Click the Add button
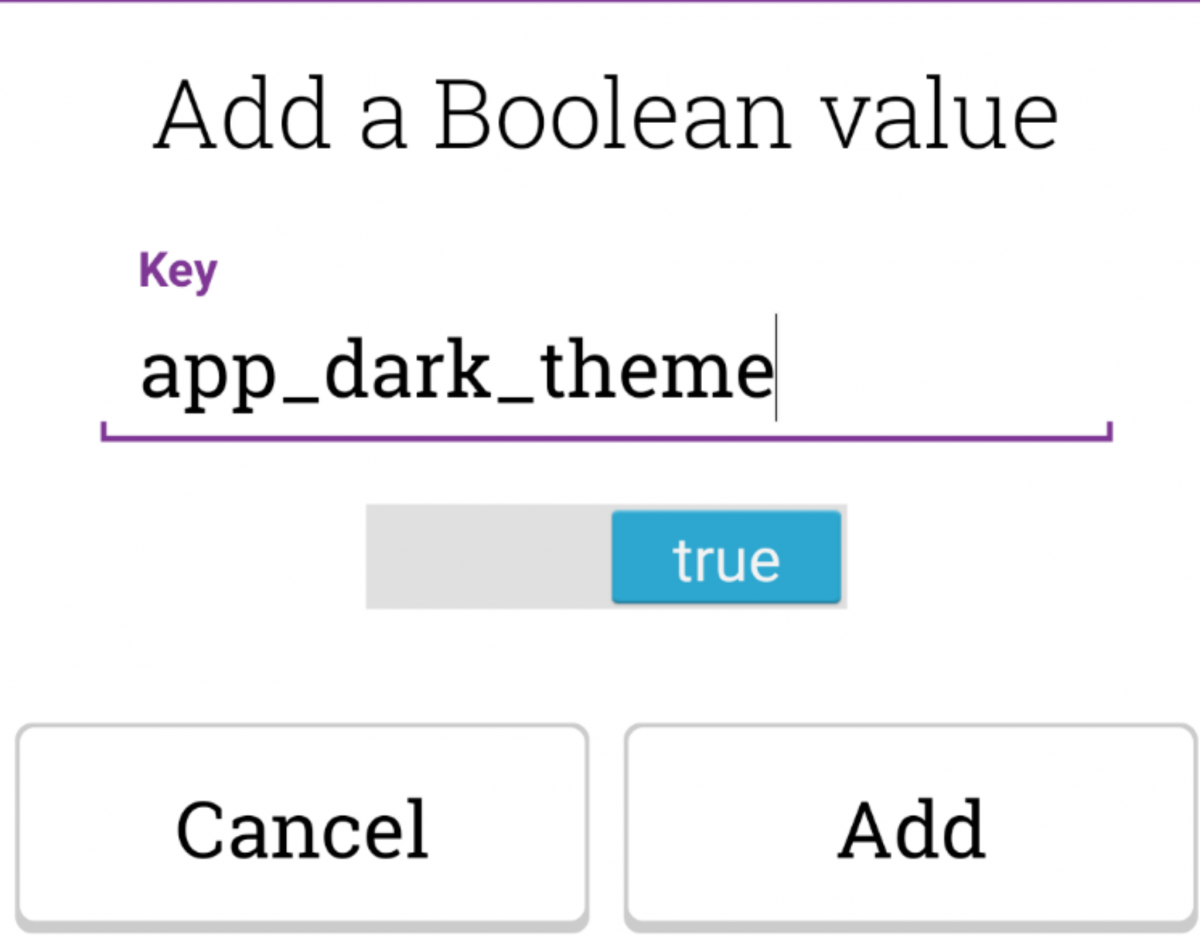The height and width of the screenshot is (935, 1200). tap(910, 827)
